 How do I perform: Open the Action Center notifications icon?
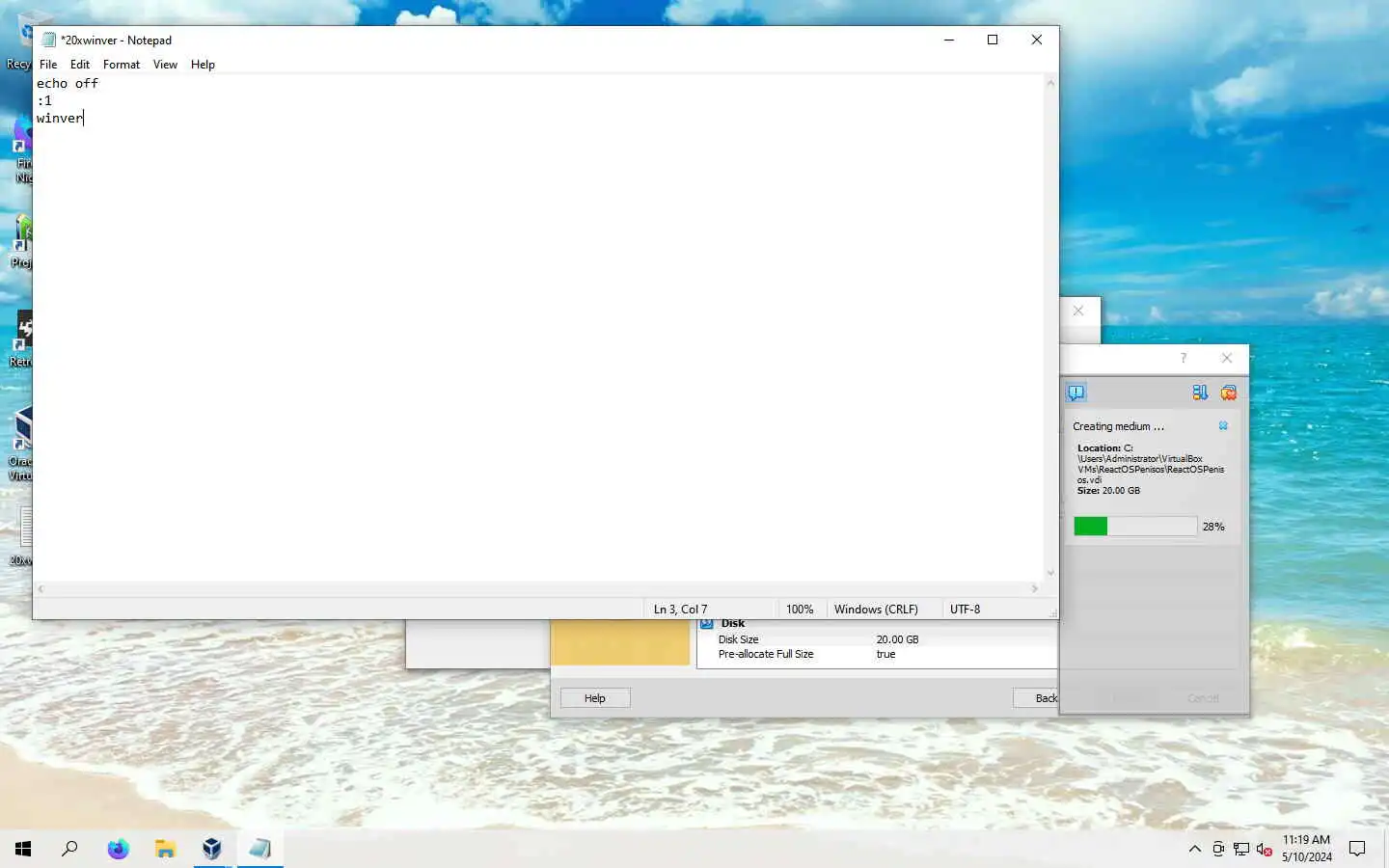[1357, 849]
